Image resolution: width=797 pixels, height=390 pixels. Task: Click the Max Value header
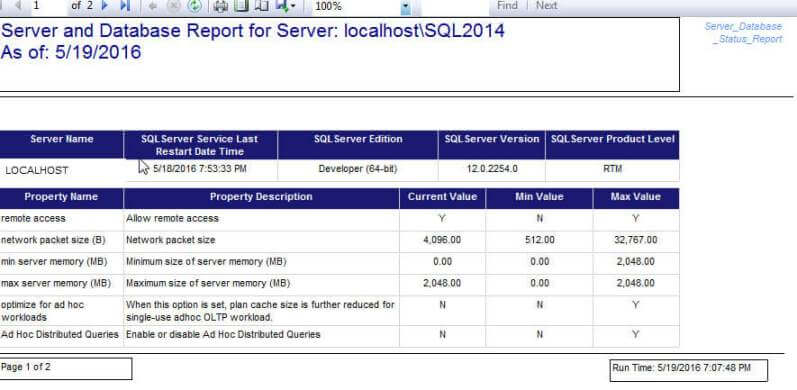(635, 197)
